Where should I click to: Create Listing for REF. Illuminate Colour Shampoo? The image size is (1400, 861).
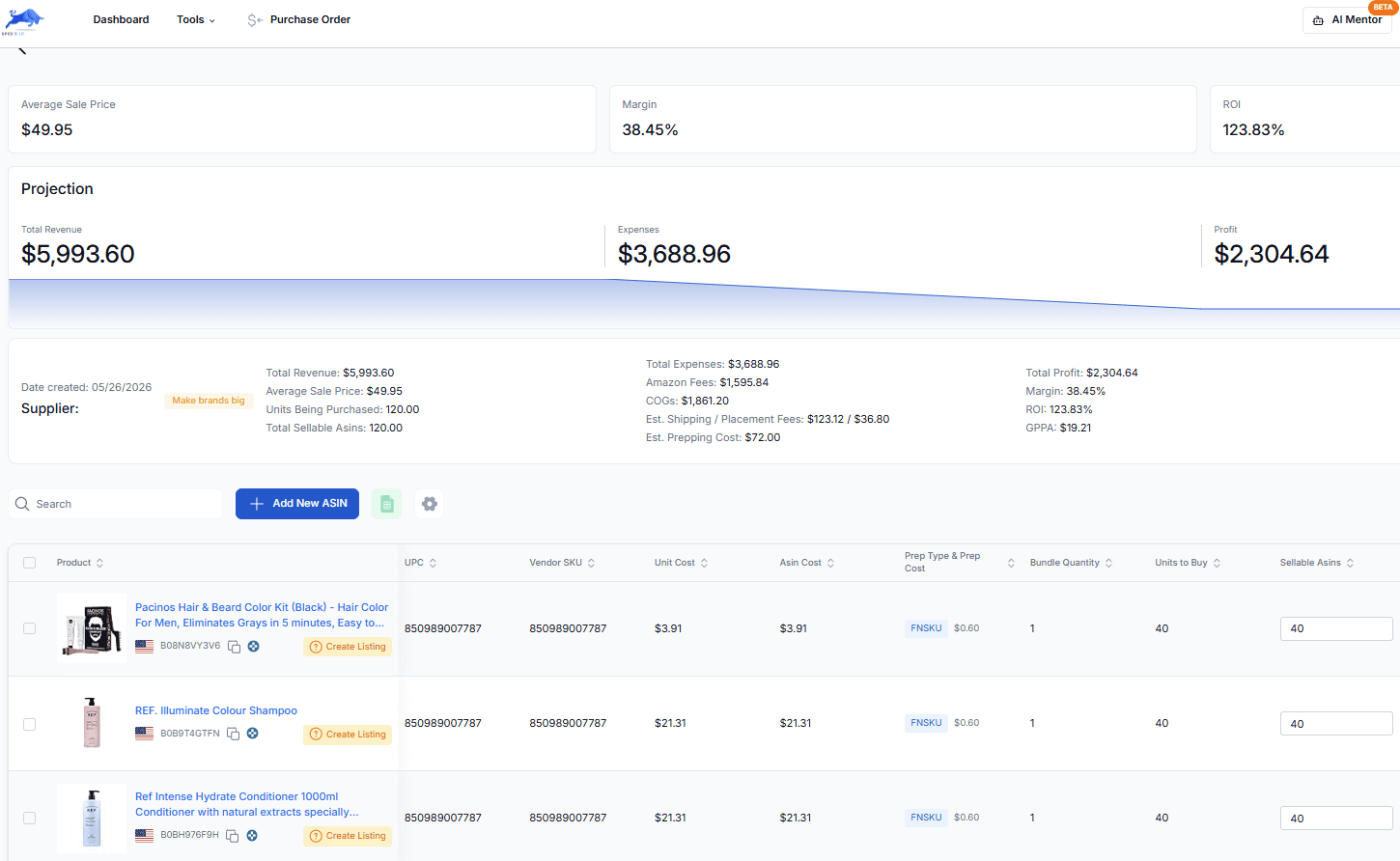(x=348, y=735)
